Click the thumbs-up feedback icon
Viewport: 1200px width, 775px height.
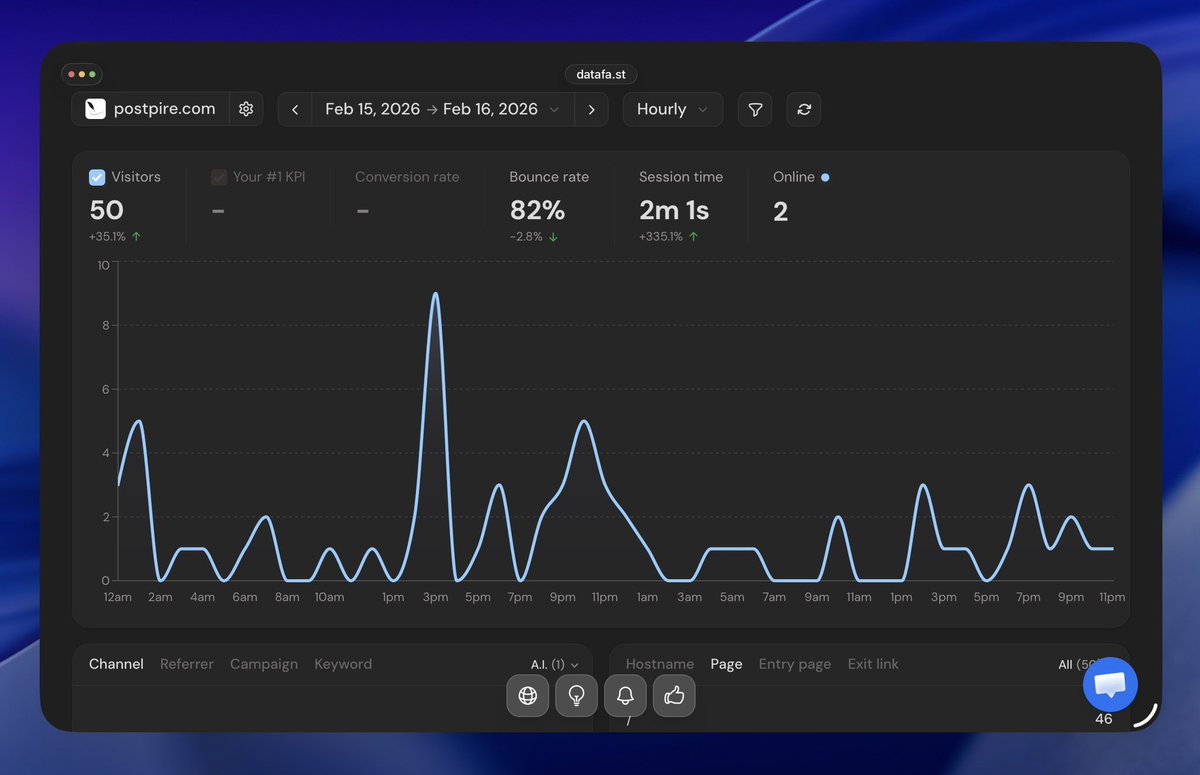[x=674, y=695]
